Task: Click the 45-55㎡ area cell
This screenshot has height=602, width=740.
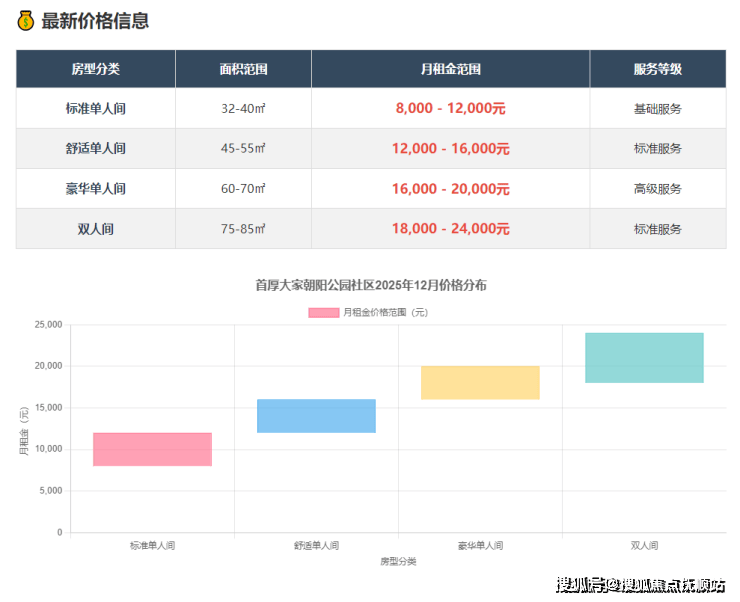Action: coord(243,148)
